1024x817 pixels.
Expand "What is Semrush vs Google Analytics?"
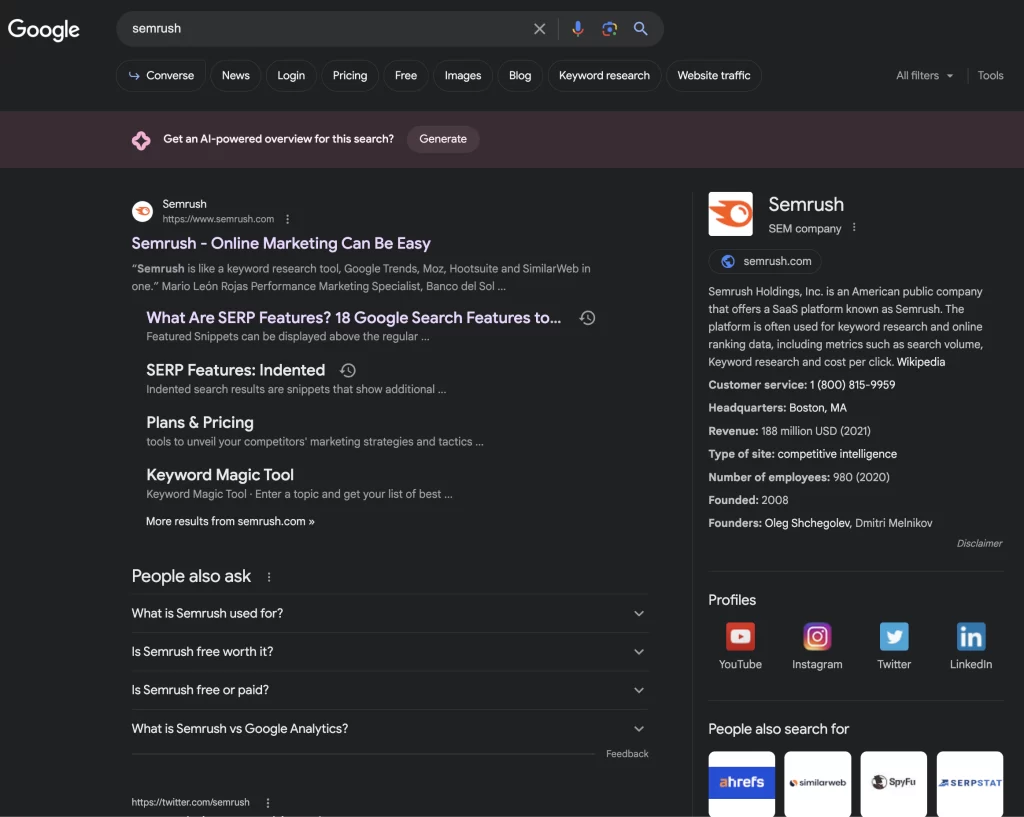pos(389,729)
